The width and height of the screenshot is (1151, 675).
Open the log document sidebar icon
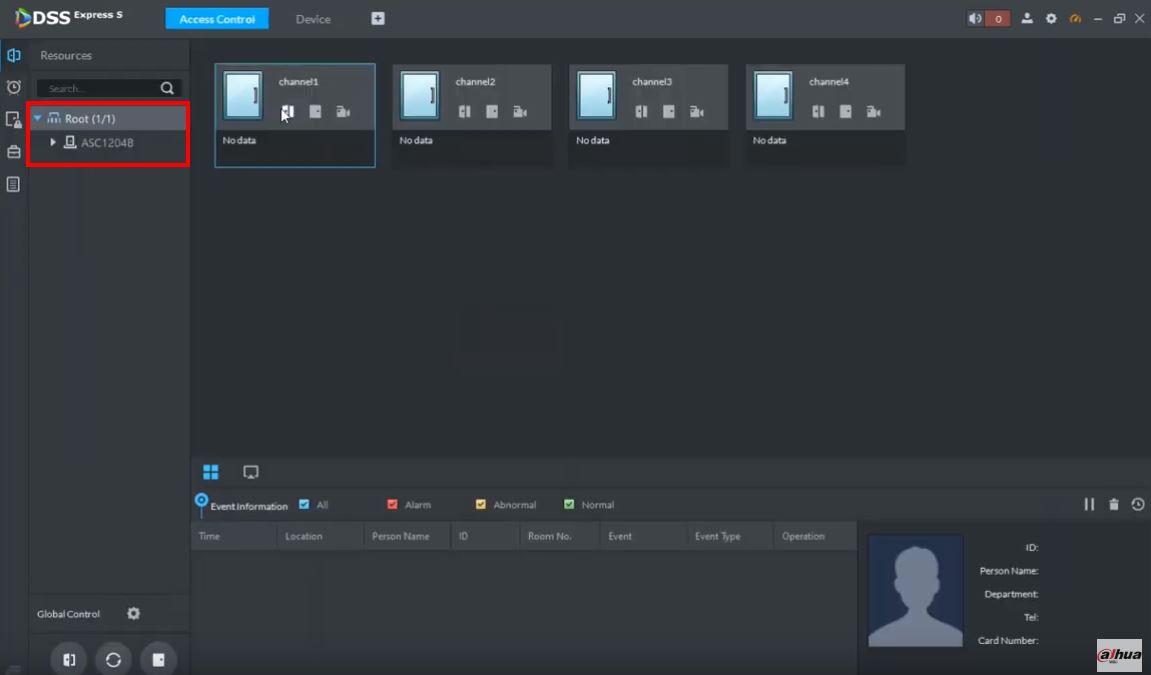coord(13,184)
